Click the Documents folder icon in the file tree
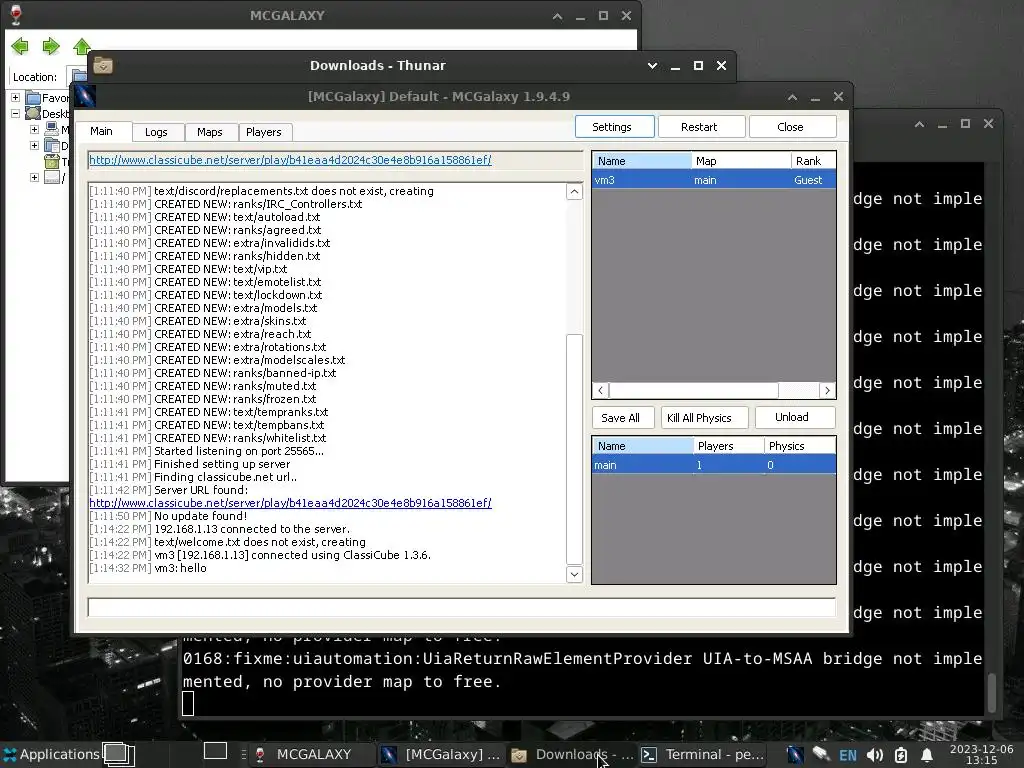The image size is (1024, 768). (x=52, y=145)
